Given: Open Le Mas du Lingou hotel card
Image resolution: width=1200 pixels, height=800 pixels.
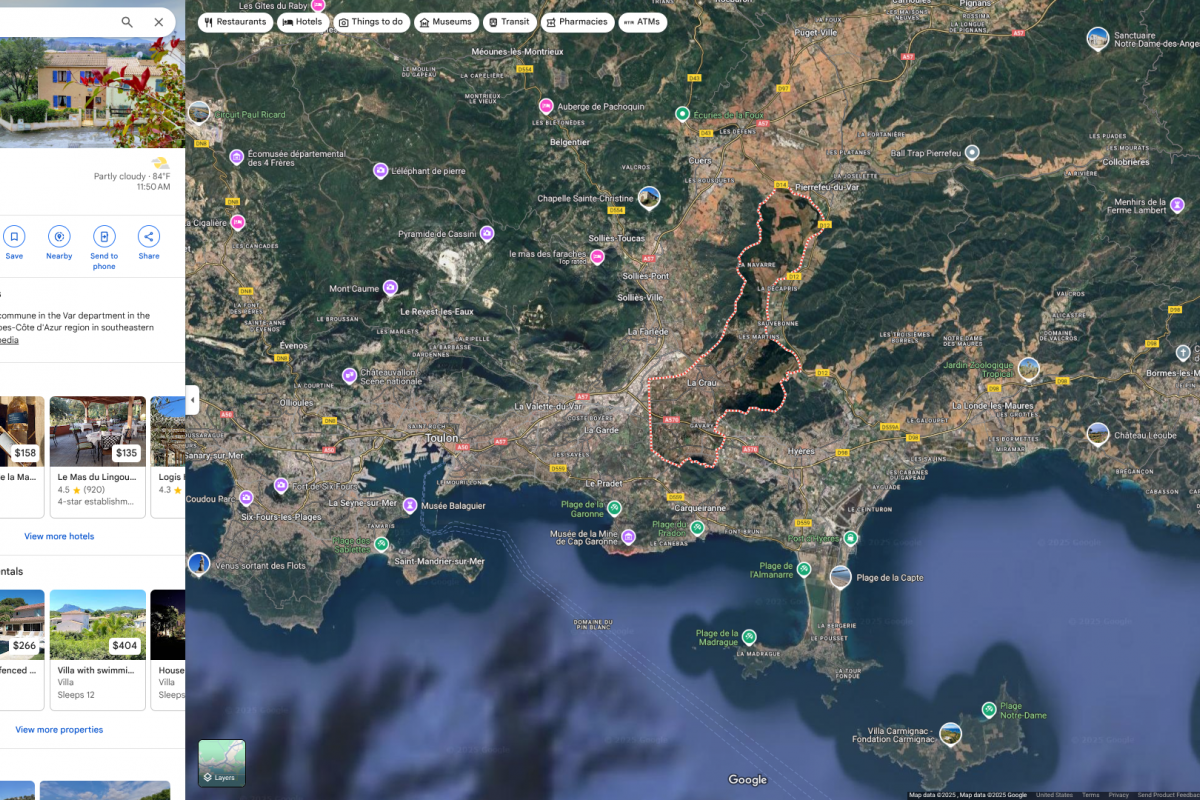Looking at the screenshot, I should (97, 456).
